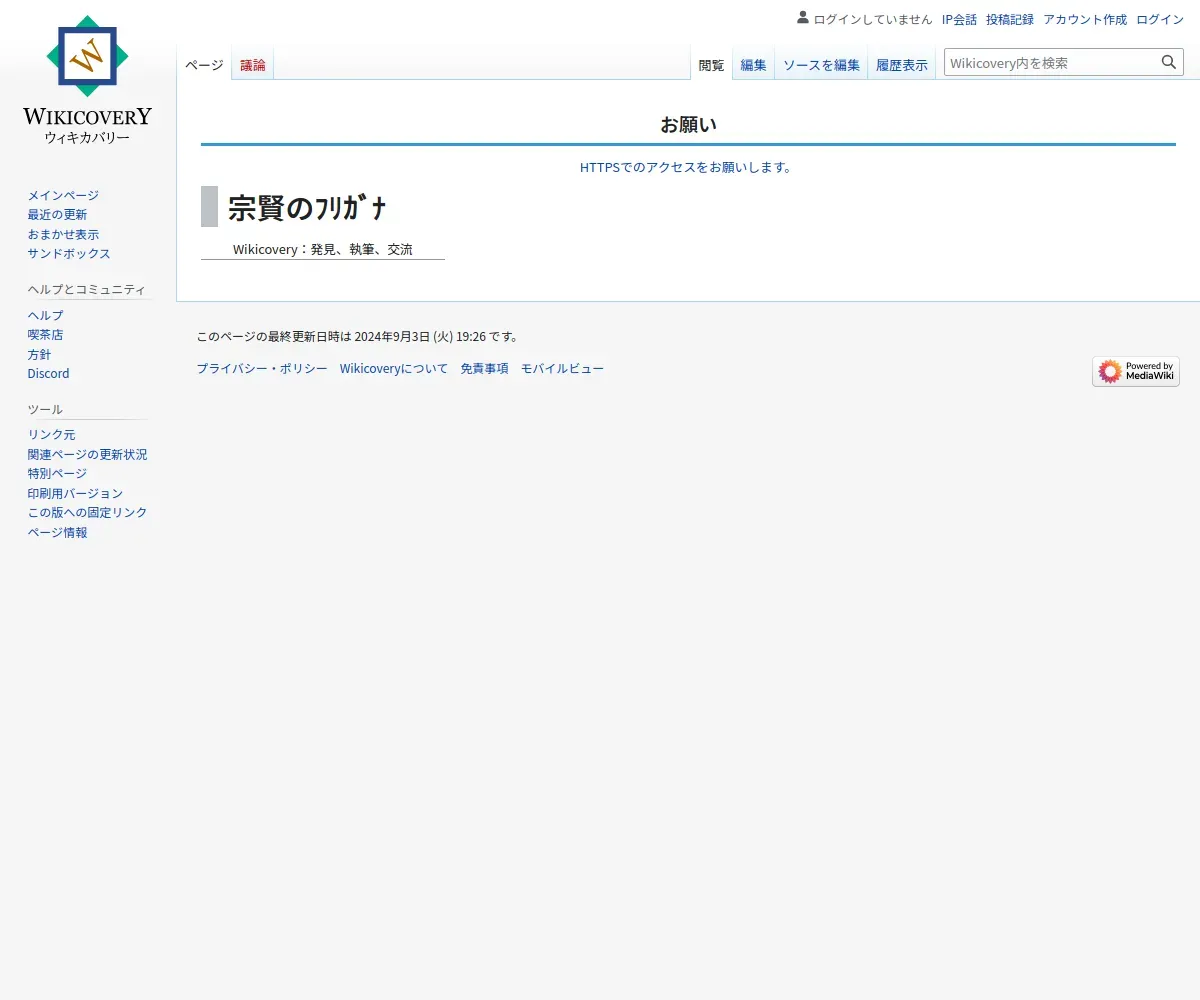Click the 宗賢のﾌﾘｶﾞﾅ page heading
Image resolution: width=1200 pixels, height=1000 pixels.
[307, 207]
